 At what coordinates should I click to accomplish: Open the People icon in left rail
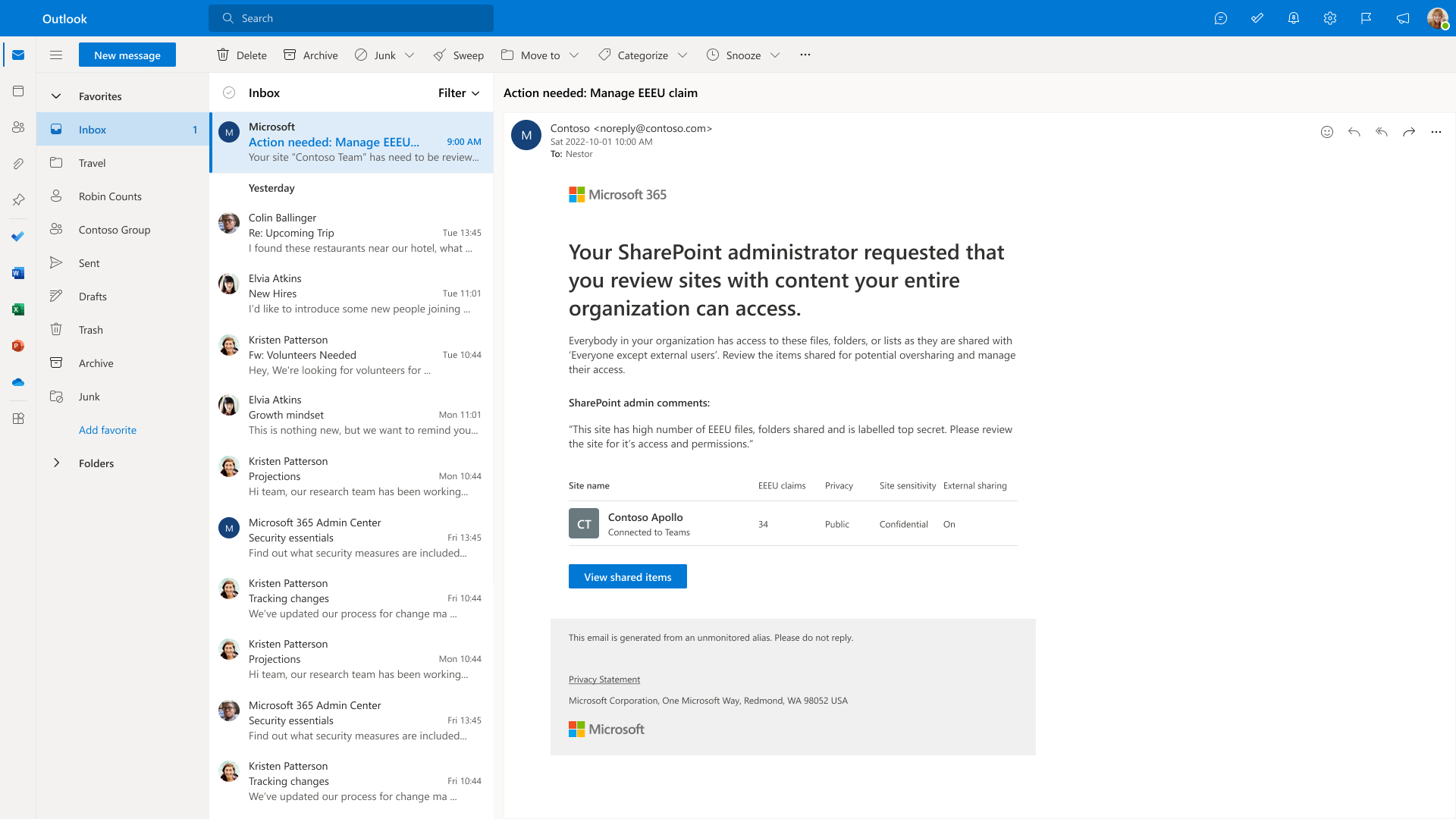coord(18,127)
